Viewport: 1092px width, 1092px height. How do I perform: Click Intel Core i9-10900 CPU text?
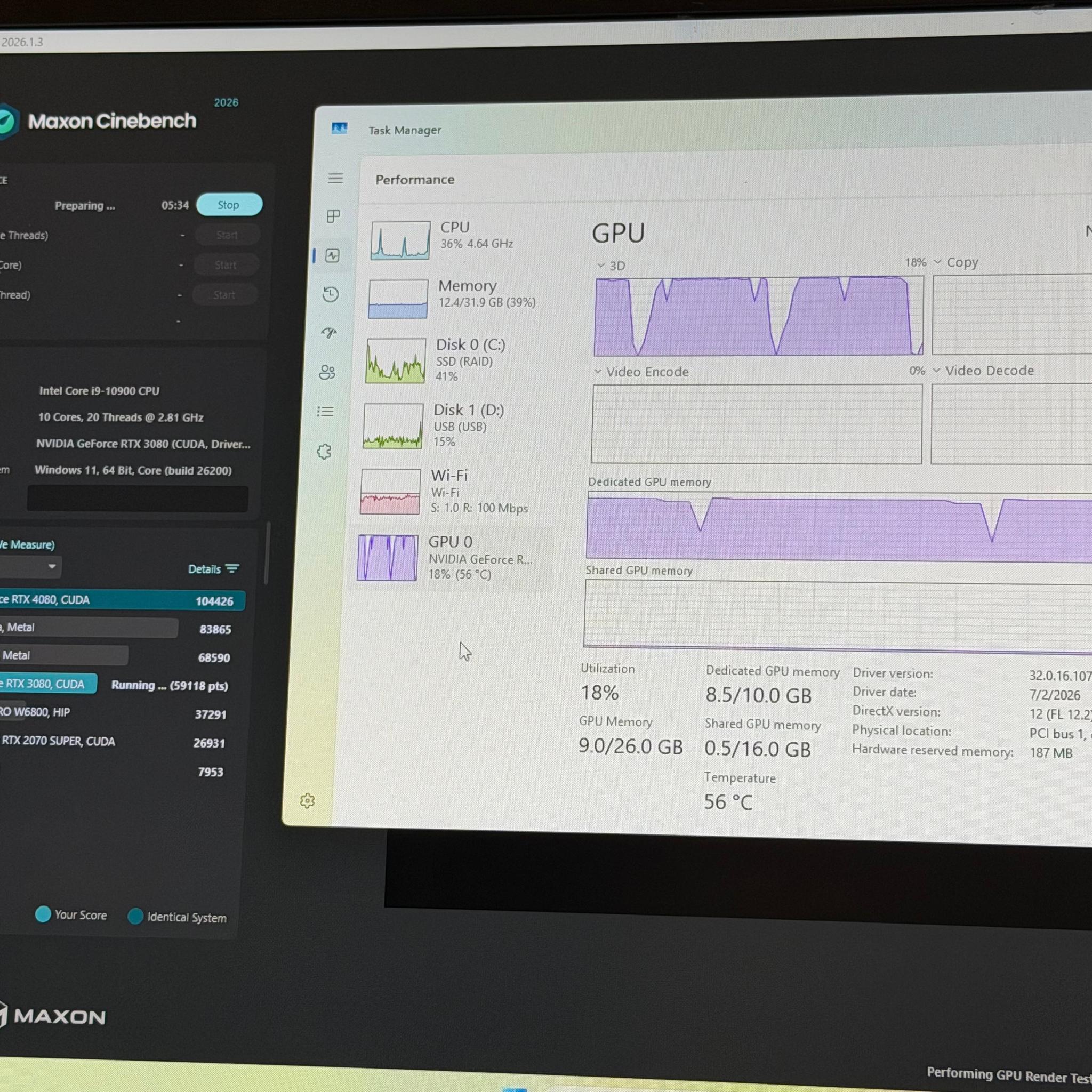click(99, 390)
